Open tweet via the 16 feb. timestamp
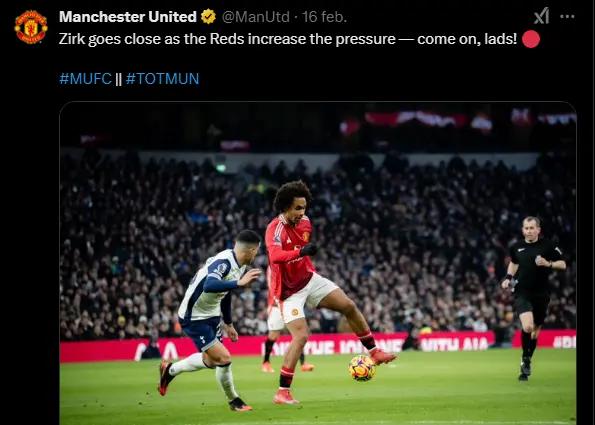Viewport: 595px width, 425px height. [x=324, y=17]
